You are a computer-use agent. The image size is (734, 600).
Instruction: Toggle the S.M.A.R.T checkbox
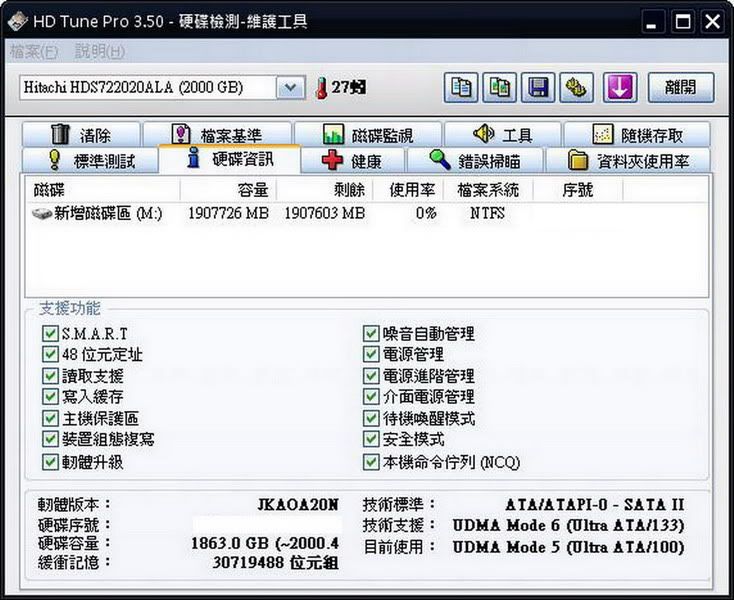(x=50, y=333)
